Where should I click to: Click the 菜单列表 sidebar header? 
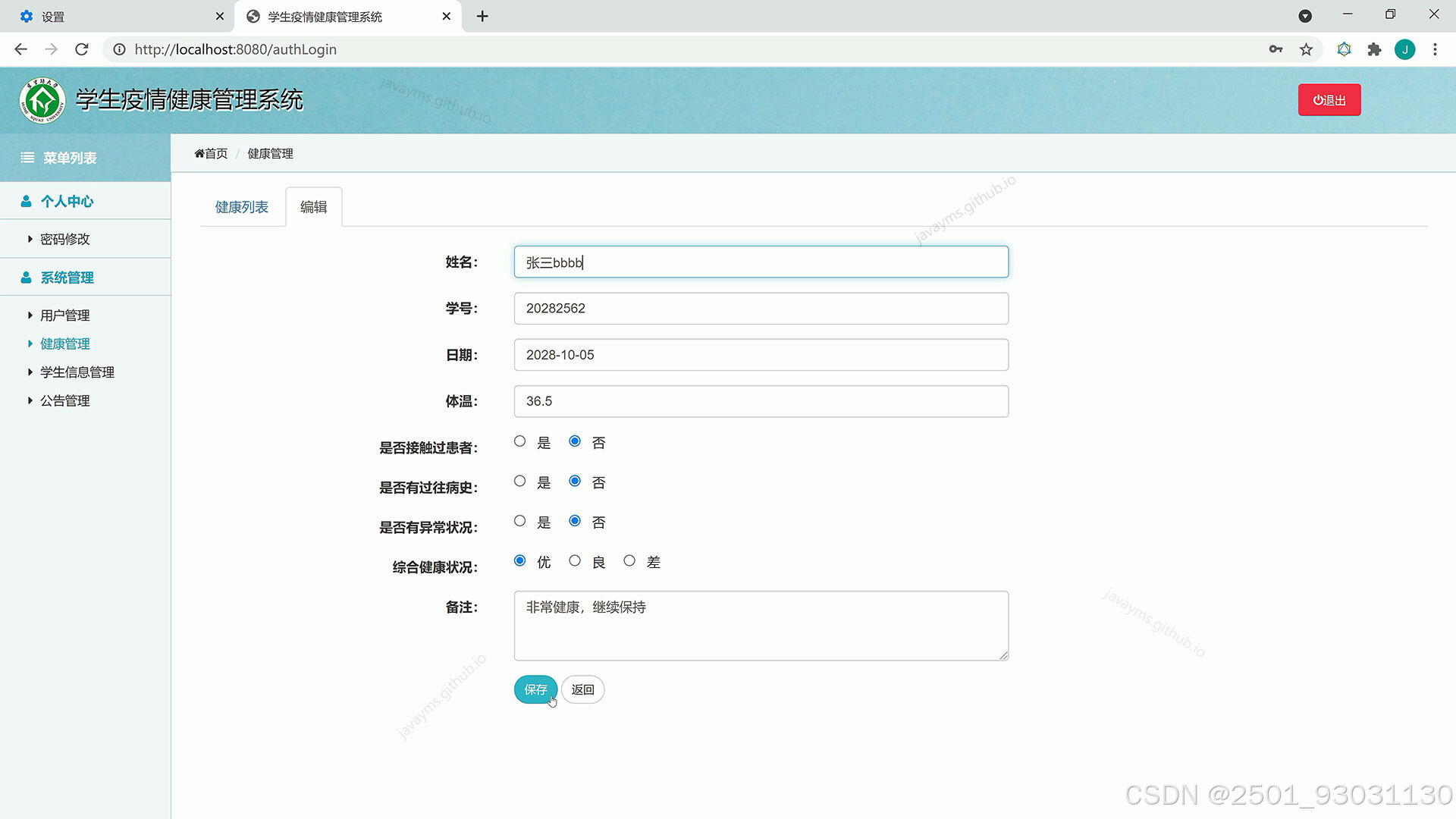click(x=85, y=158)
